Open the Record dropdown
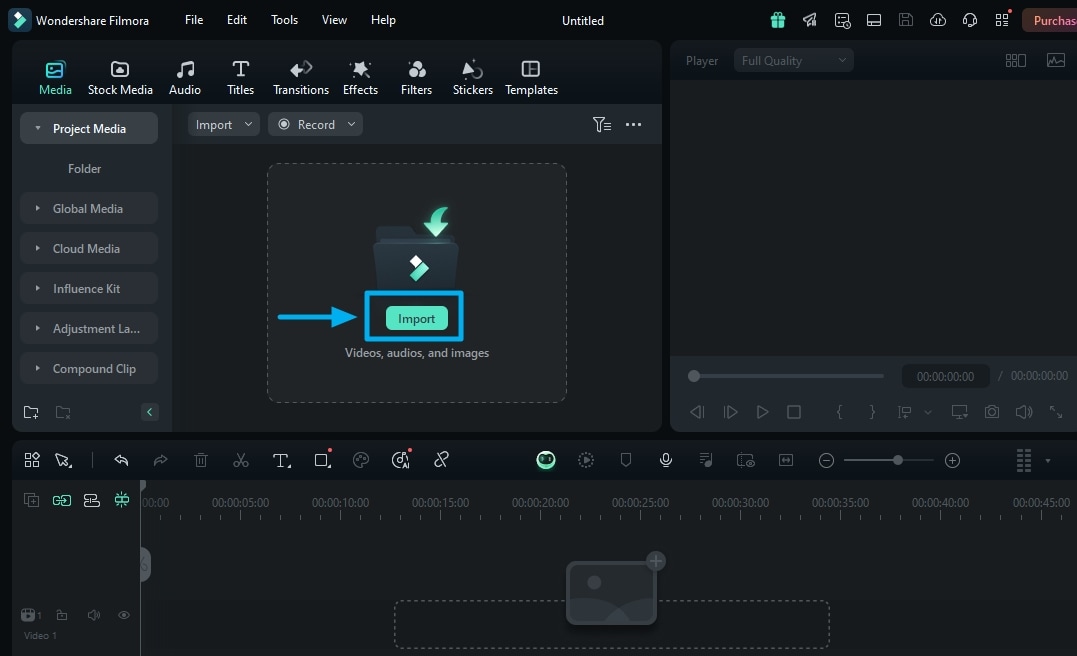 click(315, 124)
